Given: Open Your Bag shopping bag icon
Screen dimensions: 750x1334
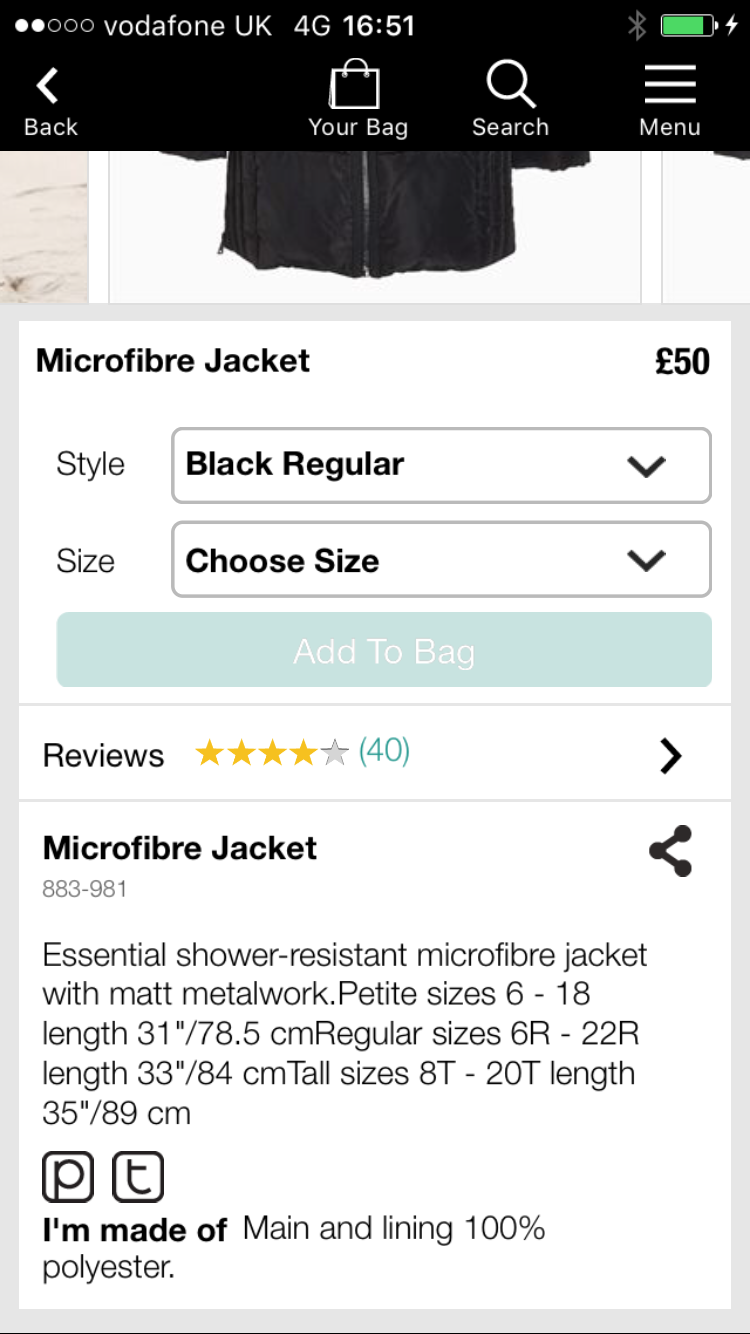Looking at the screenshot, I should (356, 86).
